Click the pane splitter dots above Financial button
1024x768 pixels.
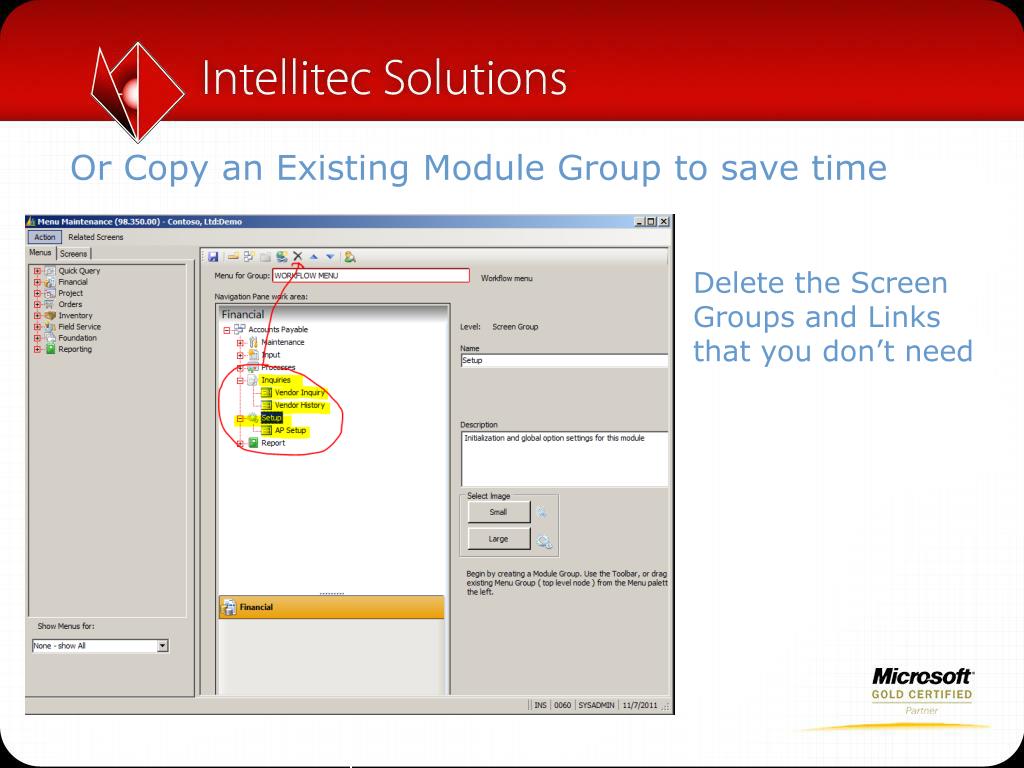tap(332, 594)
